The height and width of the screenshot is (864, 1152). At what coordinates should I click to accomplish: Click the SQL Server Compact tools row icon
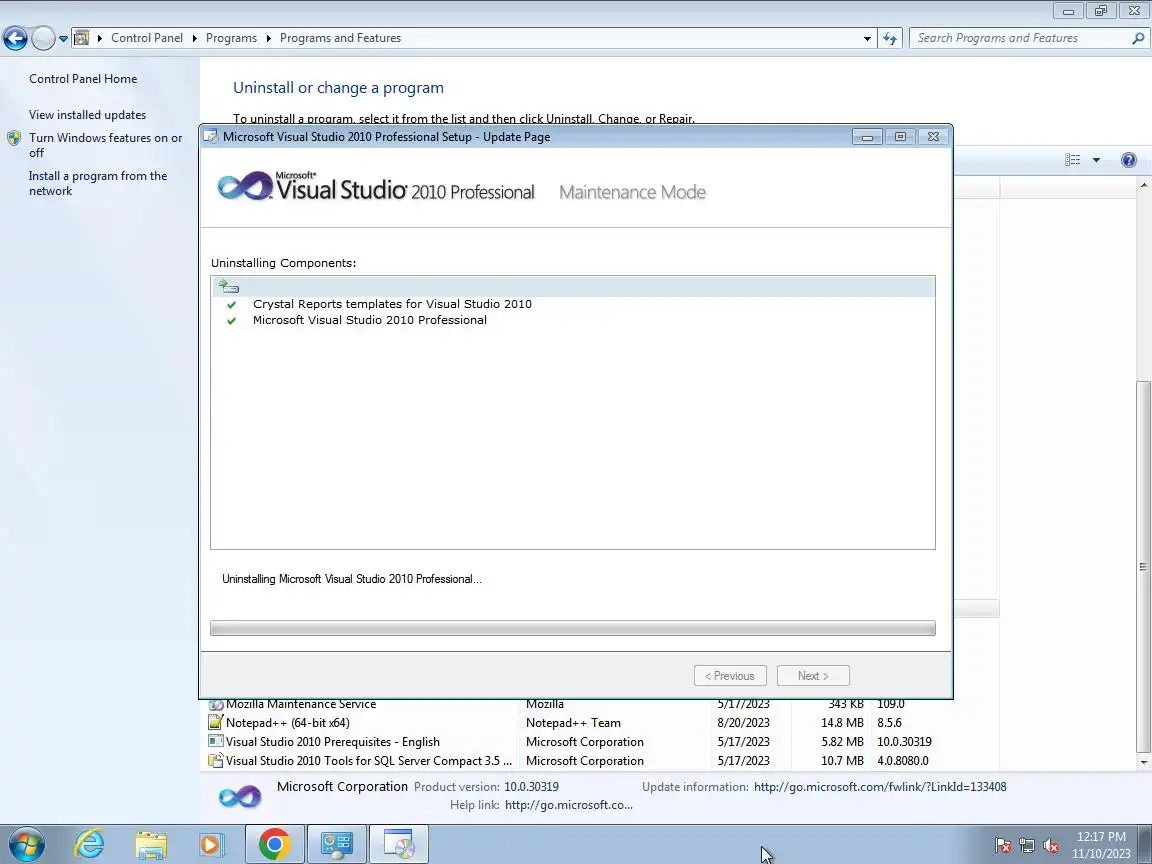point(215,760)
